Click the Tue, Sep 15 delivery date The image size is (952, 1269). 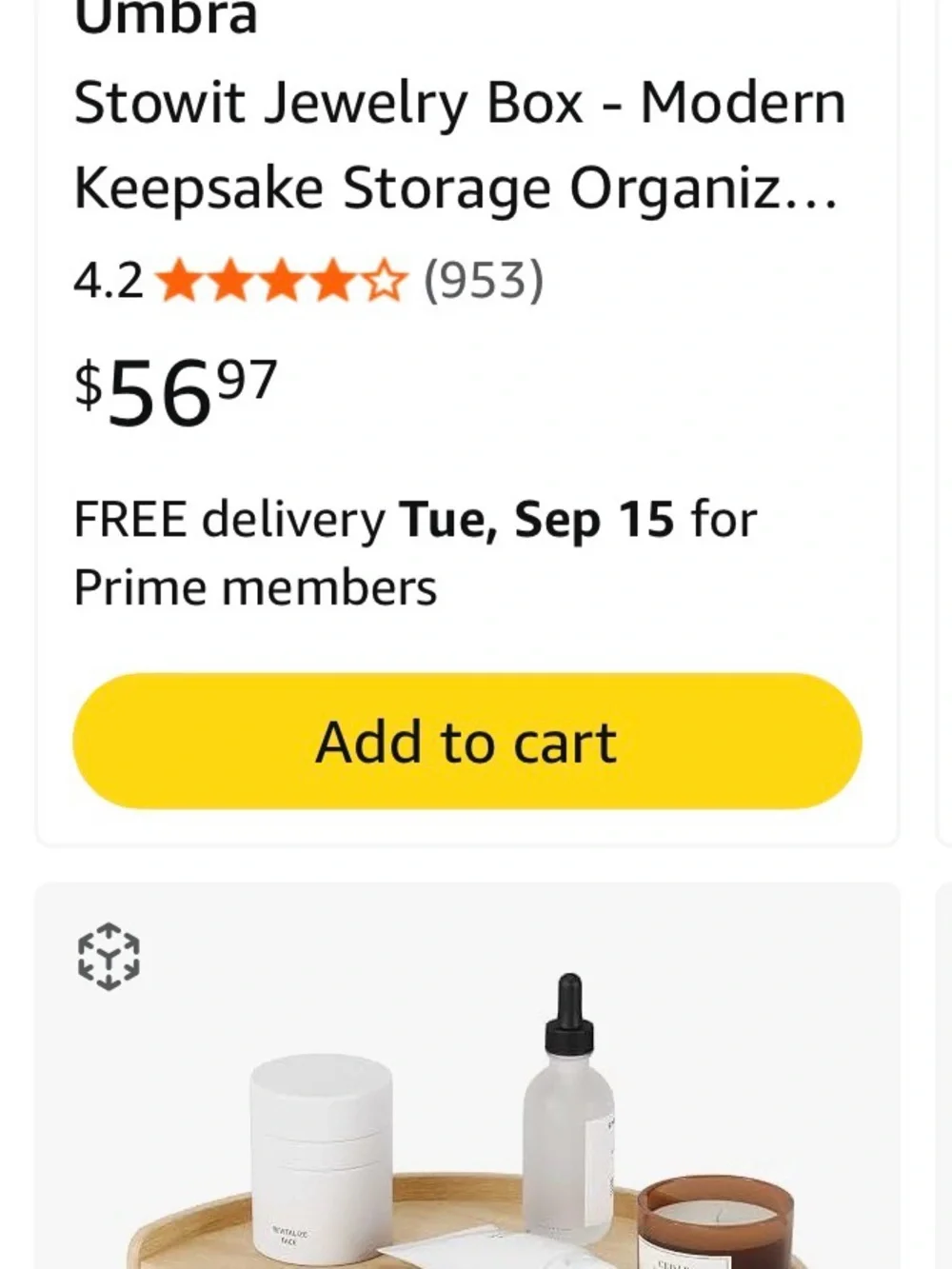pyautogui.click(x=537, y=520)
